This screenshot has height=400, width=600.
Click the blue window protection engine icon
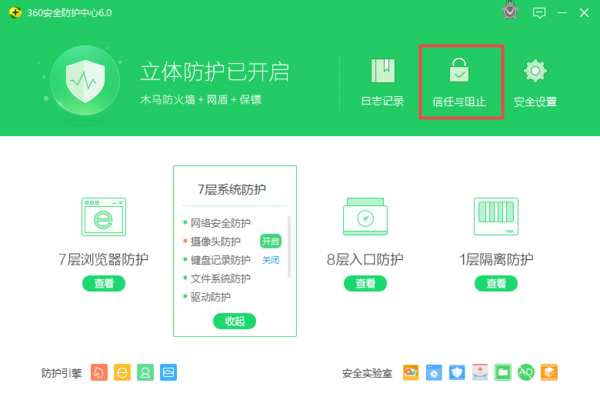tap(168, 372)
